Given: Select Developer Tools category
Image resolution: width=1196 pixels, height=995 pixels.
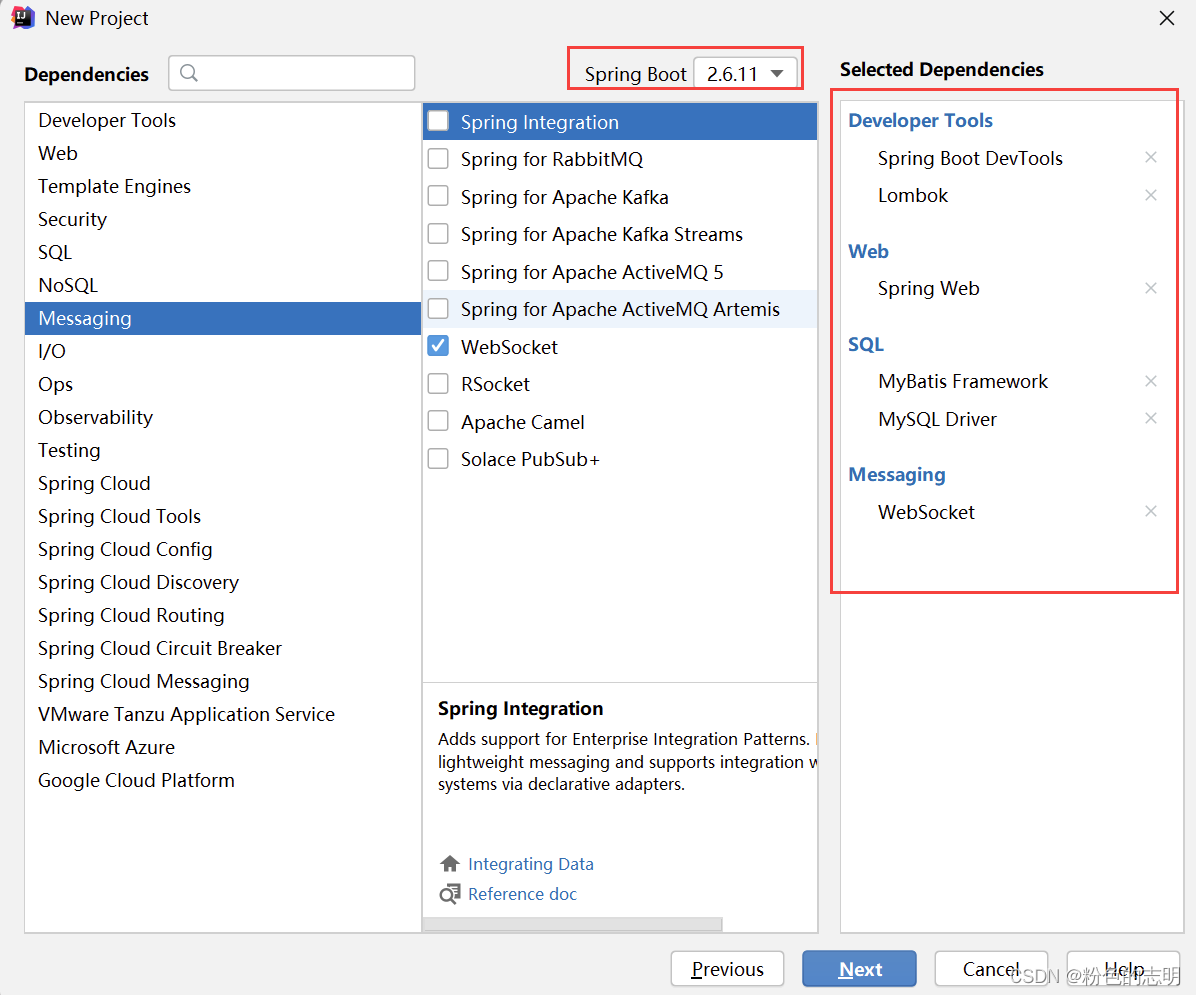Looking at the screenshot, I should 223,121.
